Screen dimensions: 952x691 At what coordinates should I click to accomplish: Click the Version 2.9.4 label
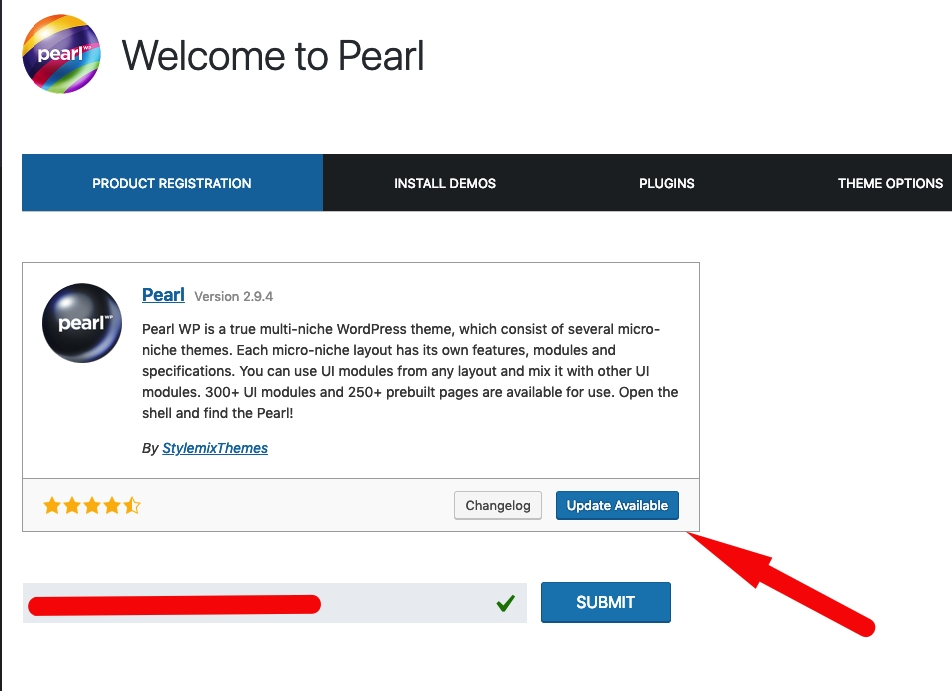click(x=233, y=297)
